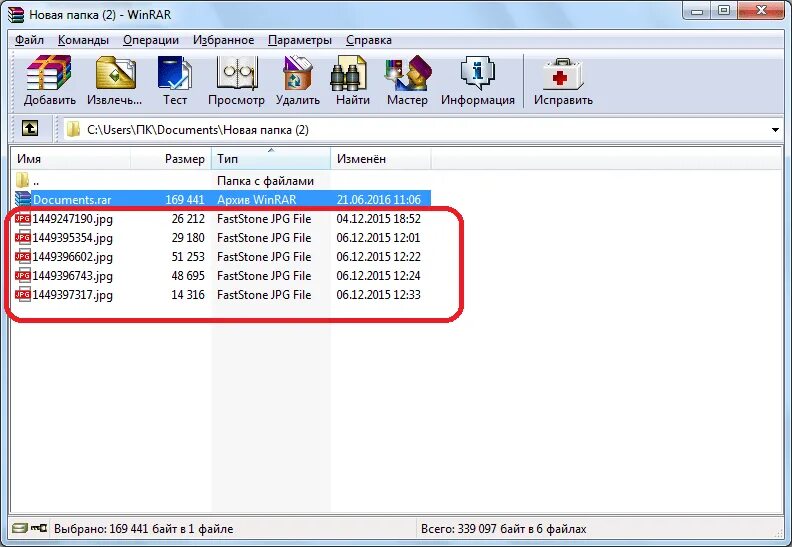Select the file name 1449397317.jpg
Screen dimensions: 792x547
pyautogui.click(x=72, y=295)
